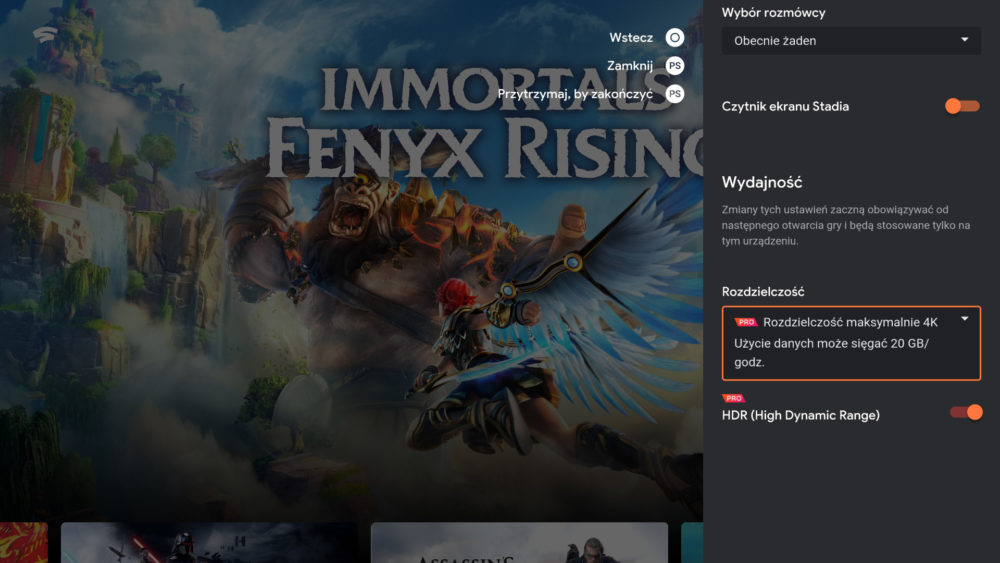Click the 'Zmiany tych ustawień' description text

[x=846, y=225]
